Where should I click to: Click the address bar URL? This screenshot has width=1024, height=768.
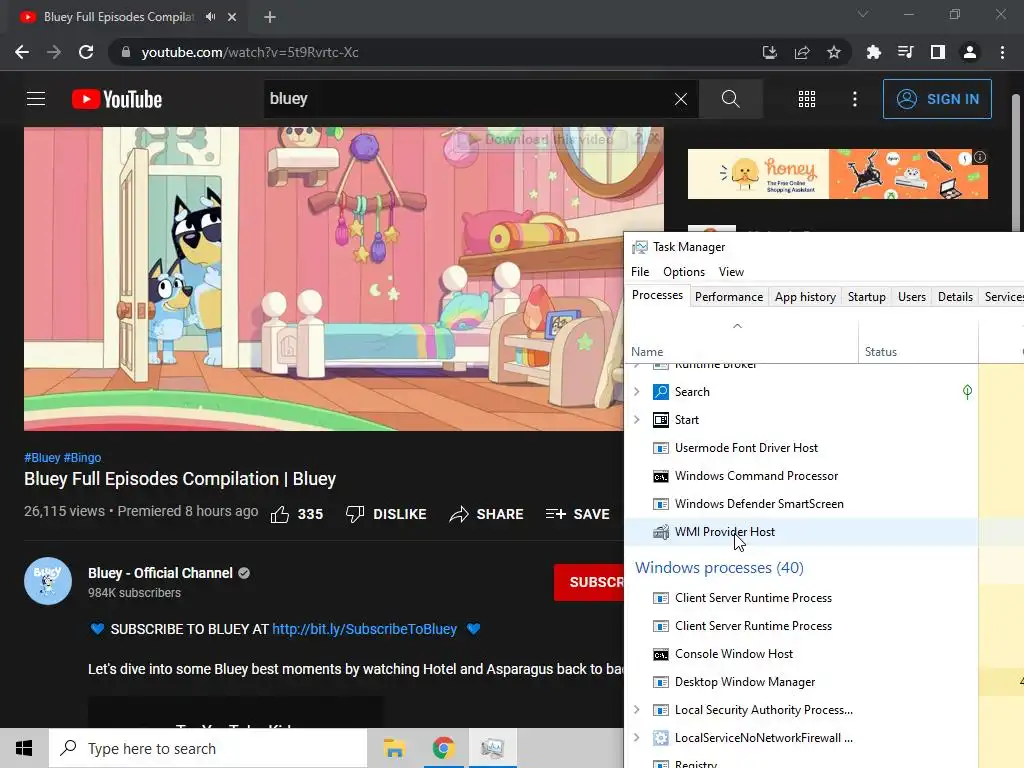pyautogui.click(x=250, y=52)
